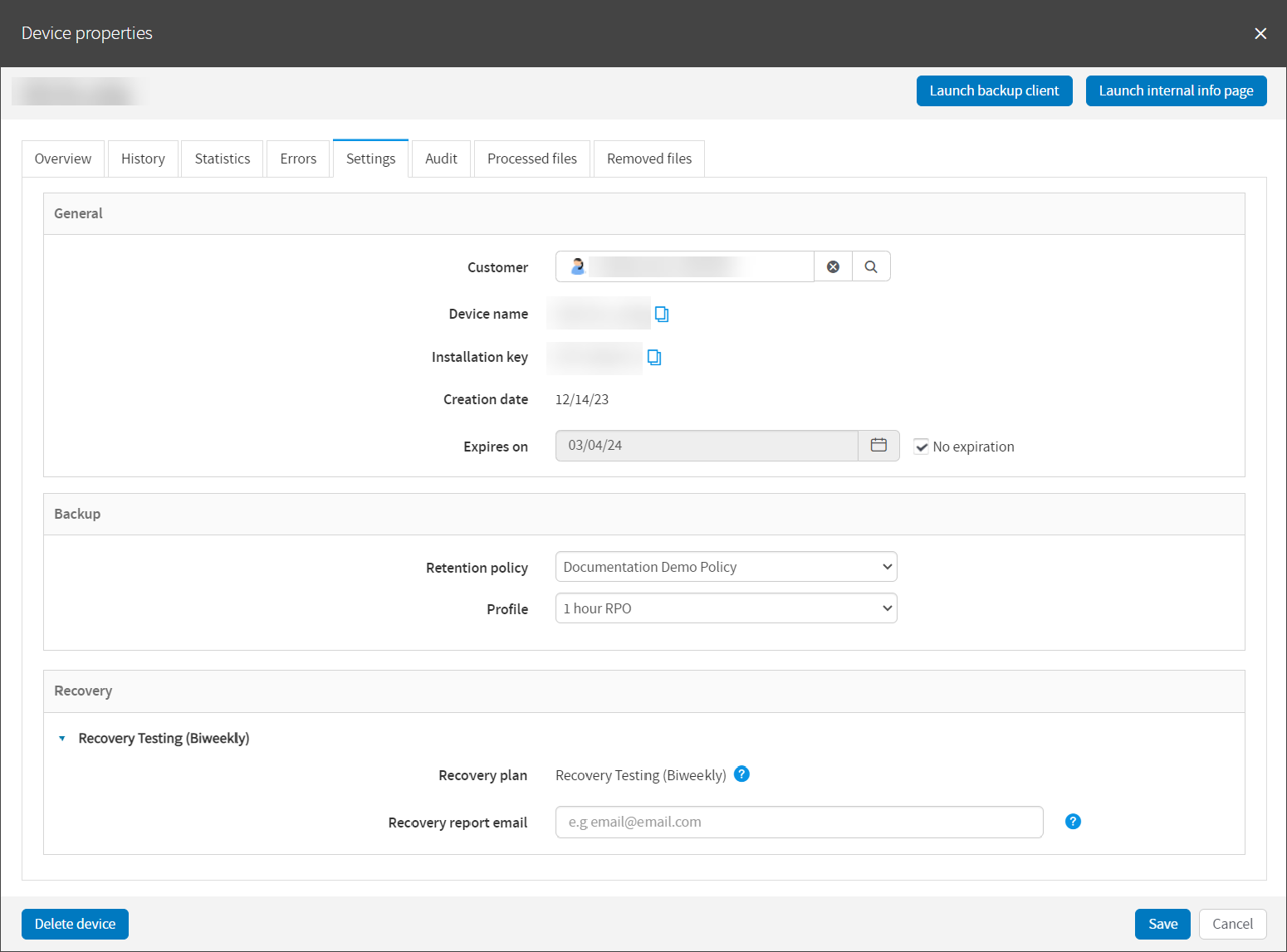This screenshot has height=952, width=1287.
Task: Open the Audit tab
Action: pos(441,159)
